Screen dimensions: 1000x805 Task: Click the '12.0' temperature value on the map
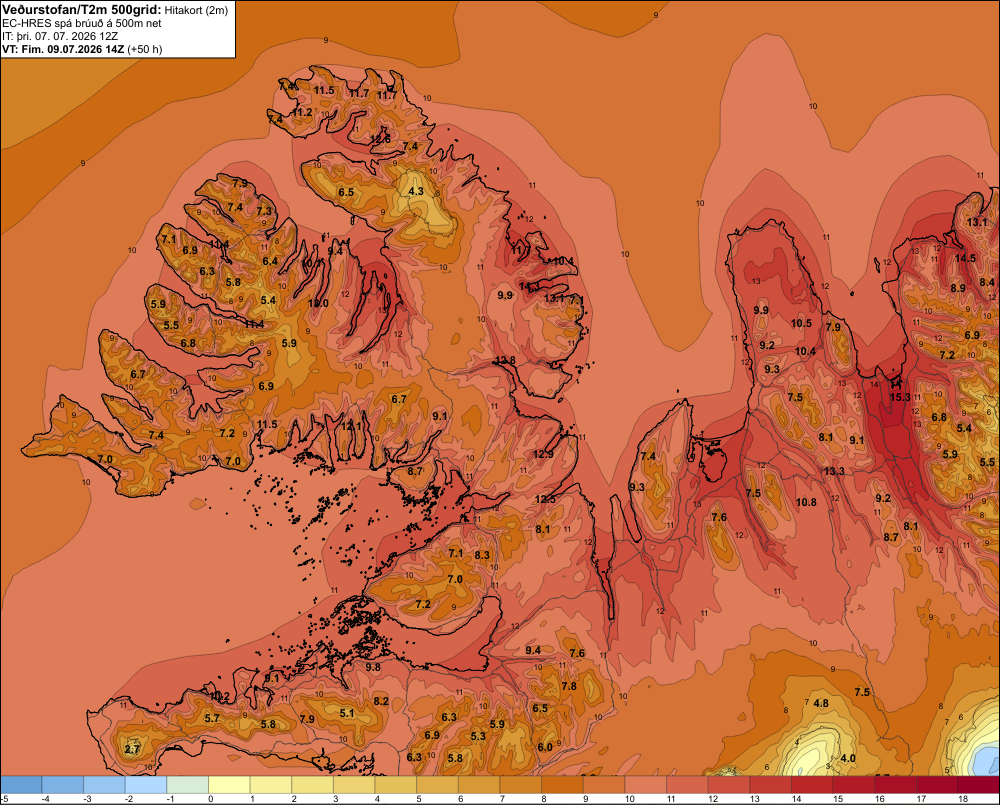click(x=318, y=303)
